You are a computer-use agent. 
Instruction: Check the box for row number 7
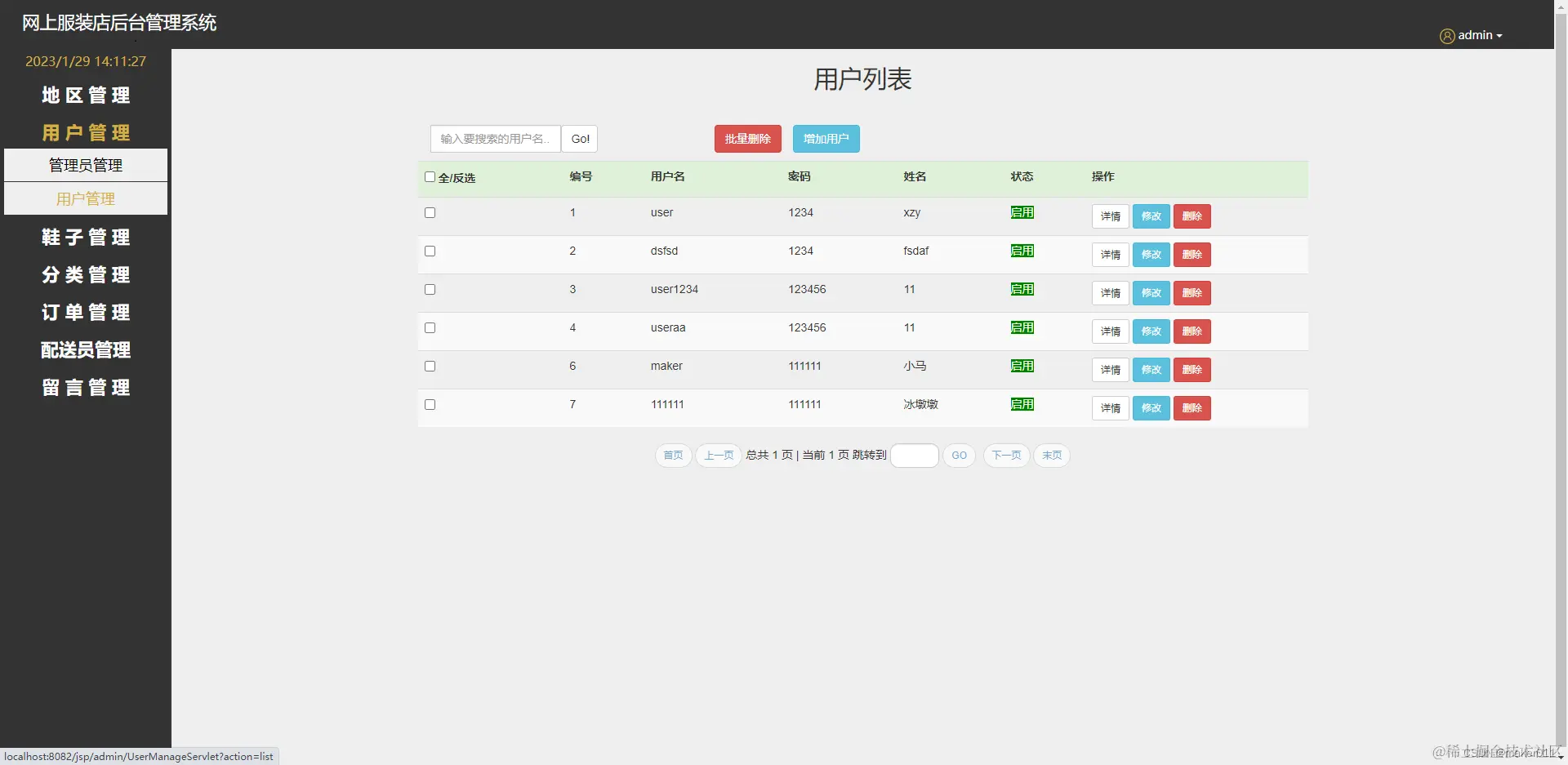click(x=430, y=404)
